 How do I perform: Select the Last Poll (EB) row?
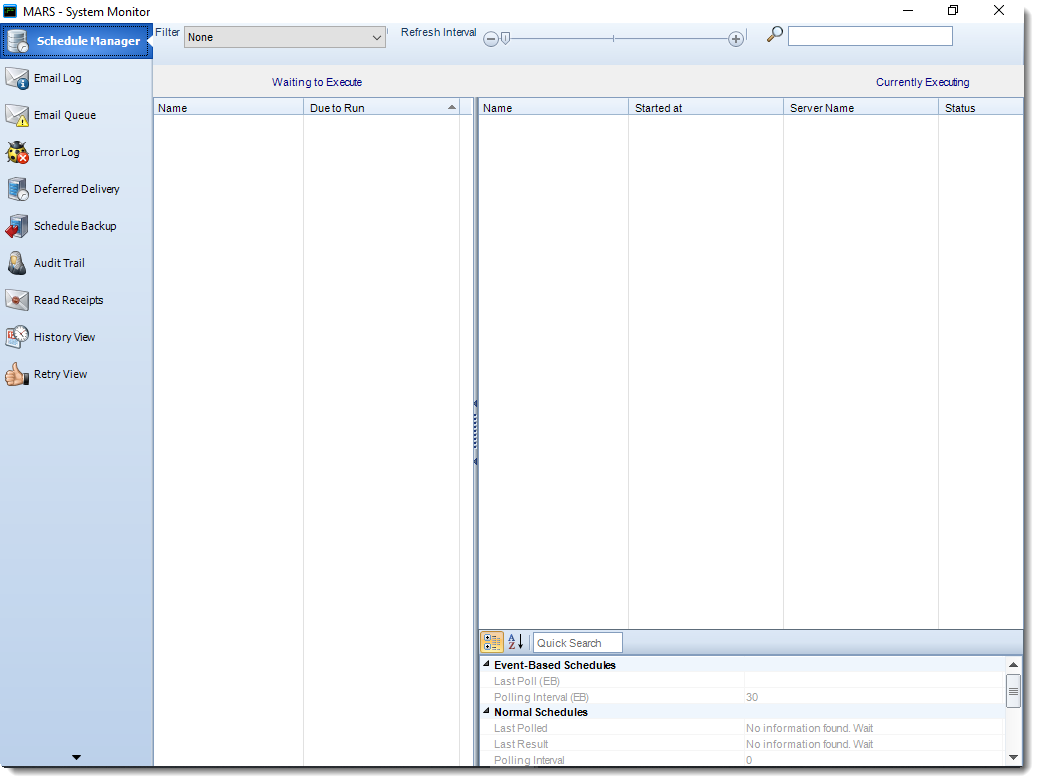(742, 681)
